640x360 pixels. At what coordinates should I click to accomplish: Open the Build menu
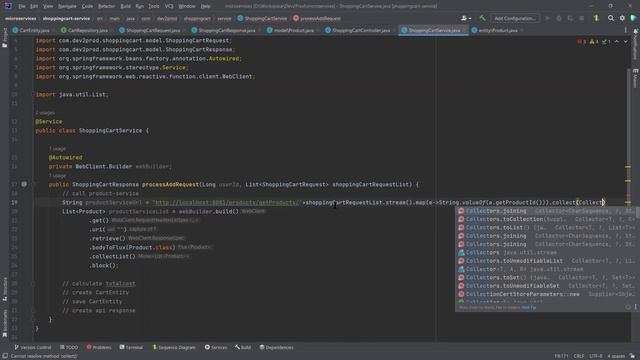pos(125,6)
